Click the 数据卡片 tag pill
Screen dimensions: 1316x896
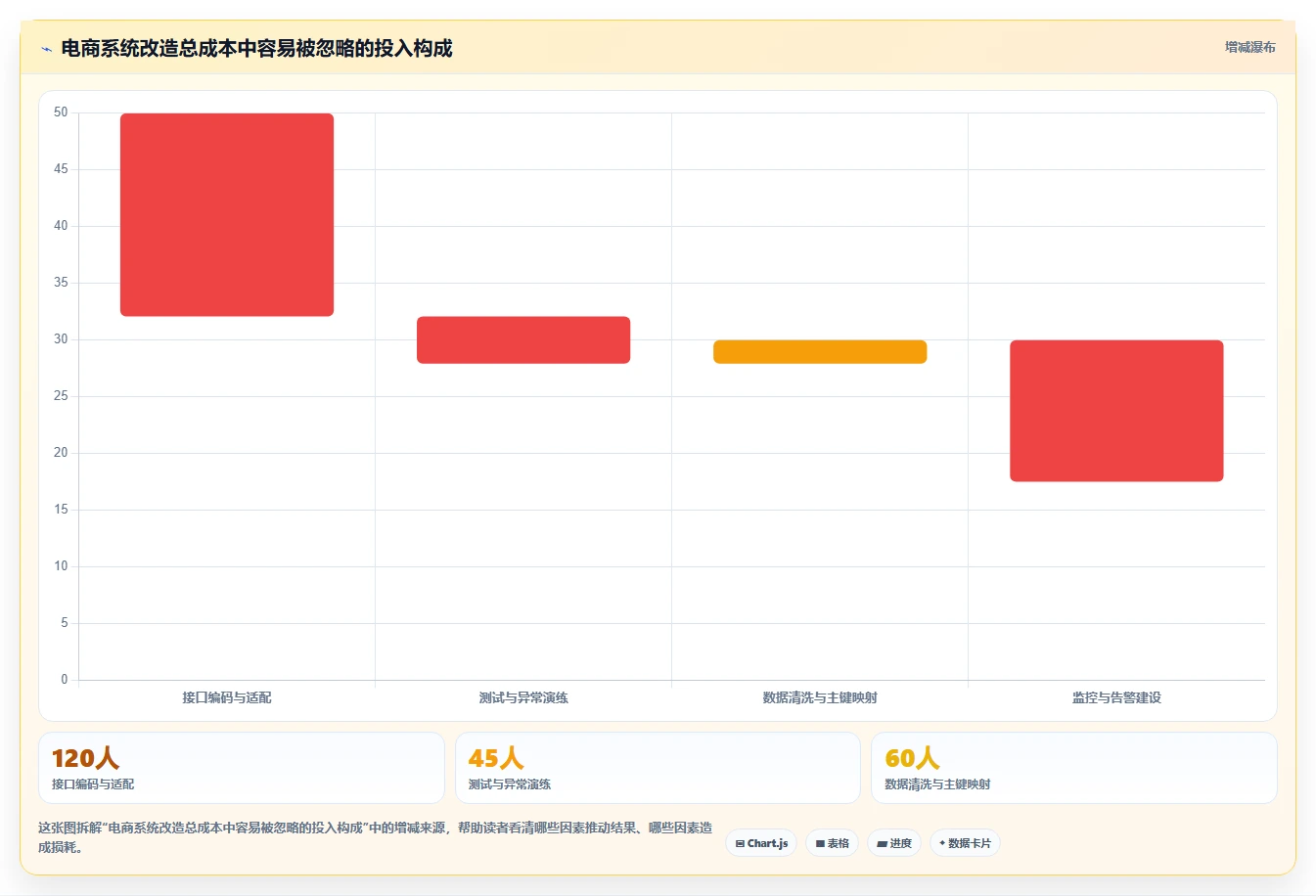pos(965,843)
